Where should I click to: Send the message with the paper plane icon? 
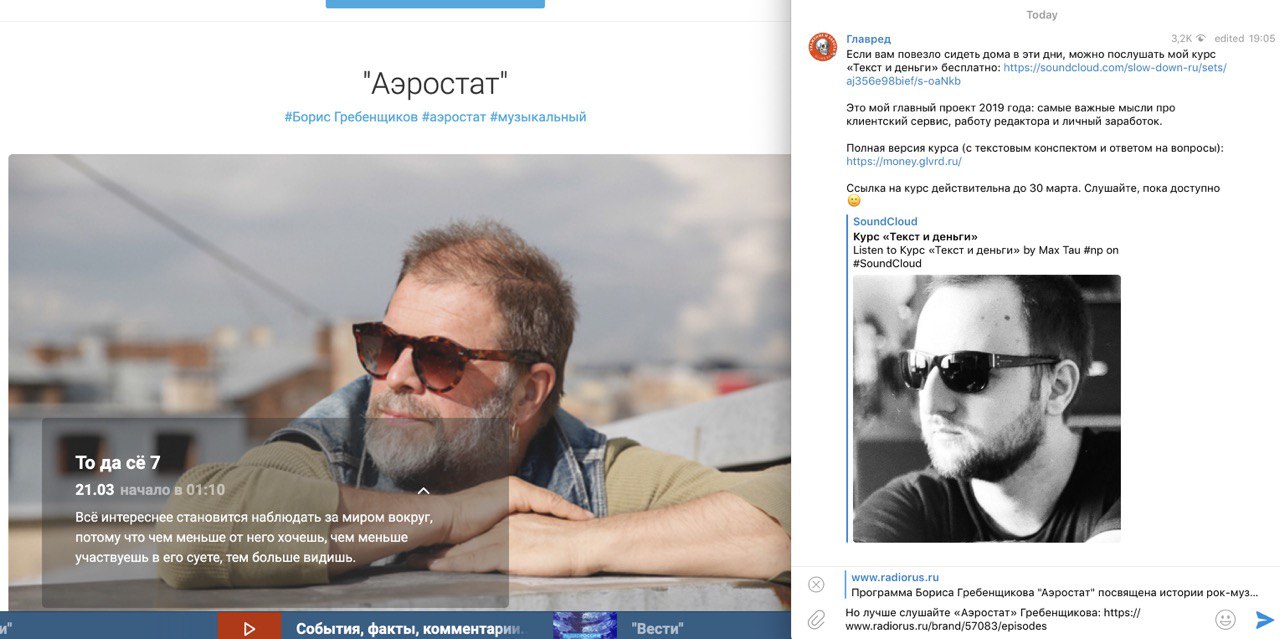(1265, 619)
